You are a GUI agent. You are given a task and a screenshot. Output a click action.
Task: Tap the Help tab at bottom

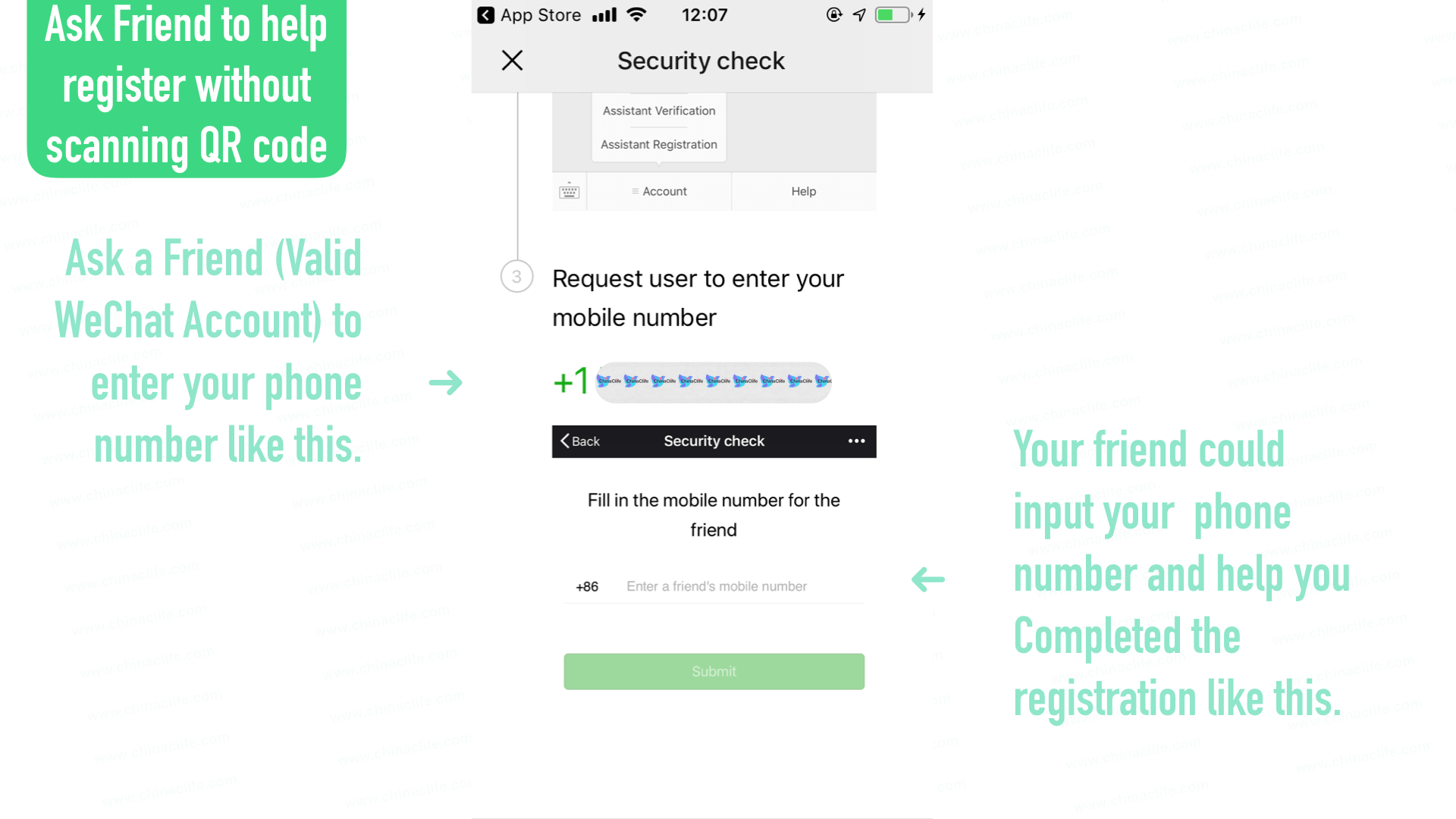pyautogui.click(x=802, y=190)
